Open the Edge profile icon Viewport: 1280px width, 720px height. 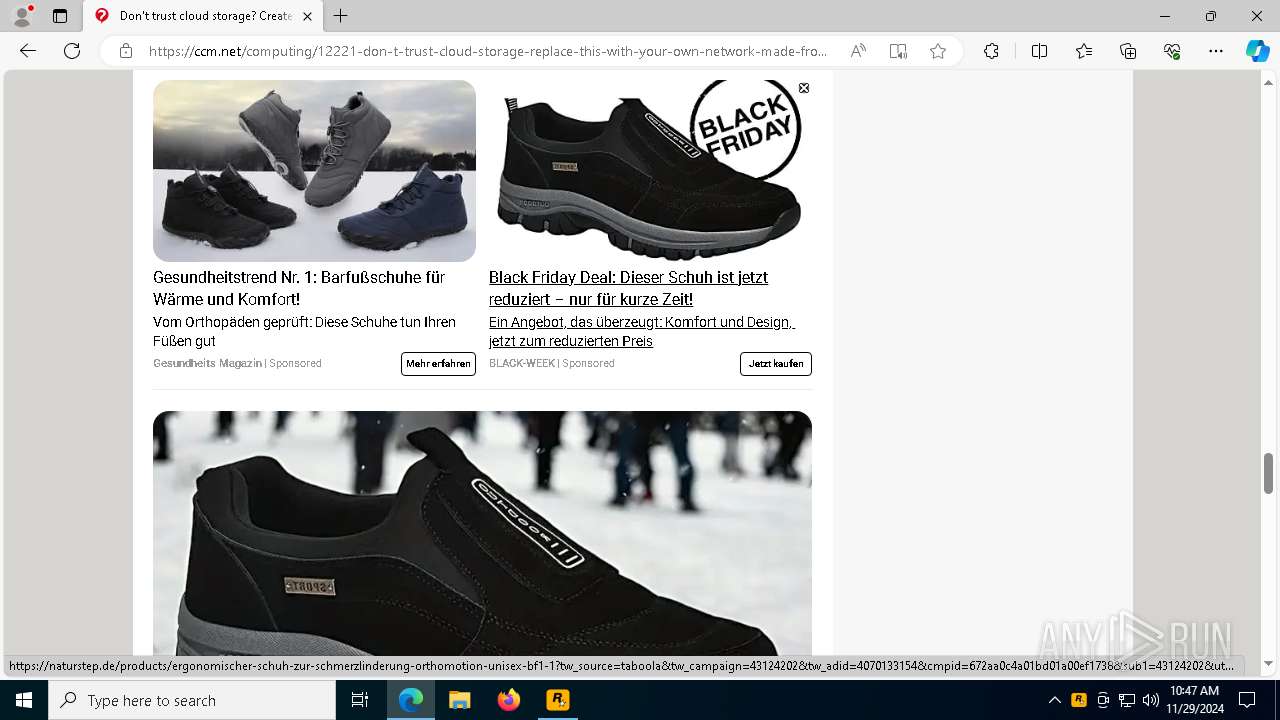pyautogui.click(x=22, y=16)
